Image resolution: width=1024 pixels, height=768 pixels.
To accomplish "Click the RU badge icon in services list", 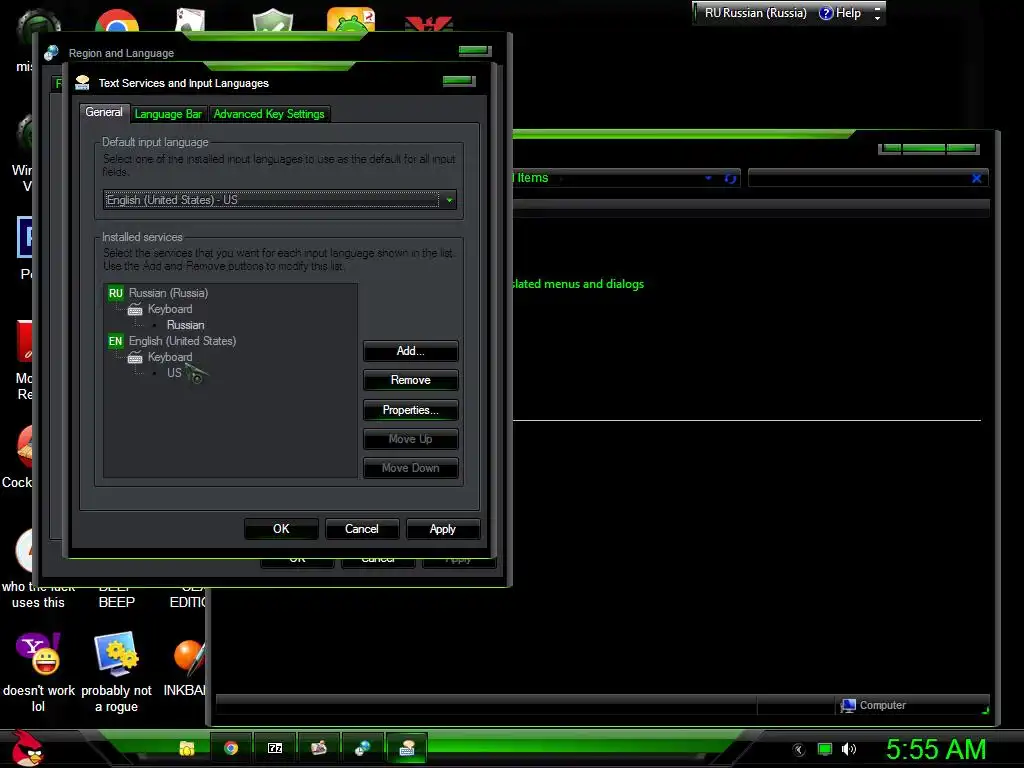I will click(116, 293).
